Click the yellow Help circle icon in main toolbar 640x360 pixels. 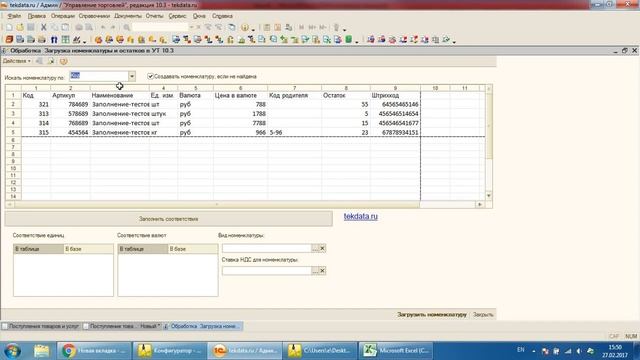(x=244, y=27)
